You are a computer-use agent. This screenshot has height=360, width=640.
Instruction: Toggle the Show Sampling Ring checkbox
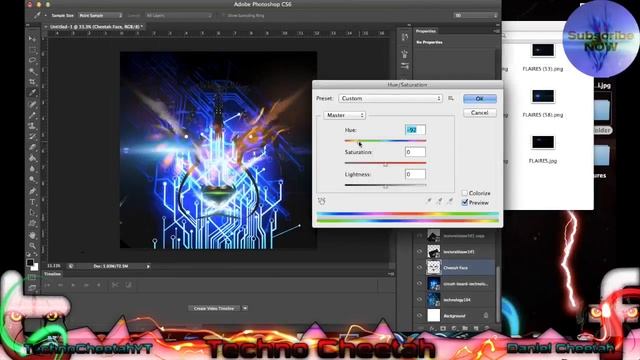click(x=223, y=16)
